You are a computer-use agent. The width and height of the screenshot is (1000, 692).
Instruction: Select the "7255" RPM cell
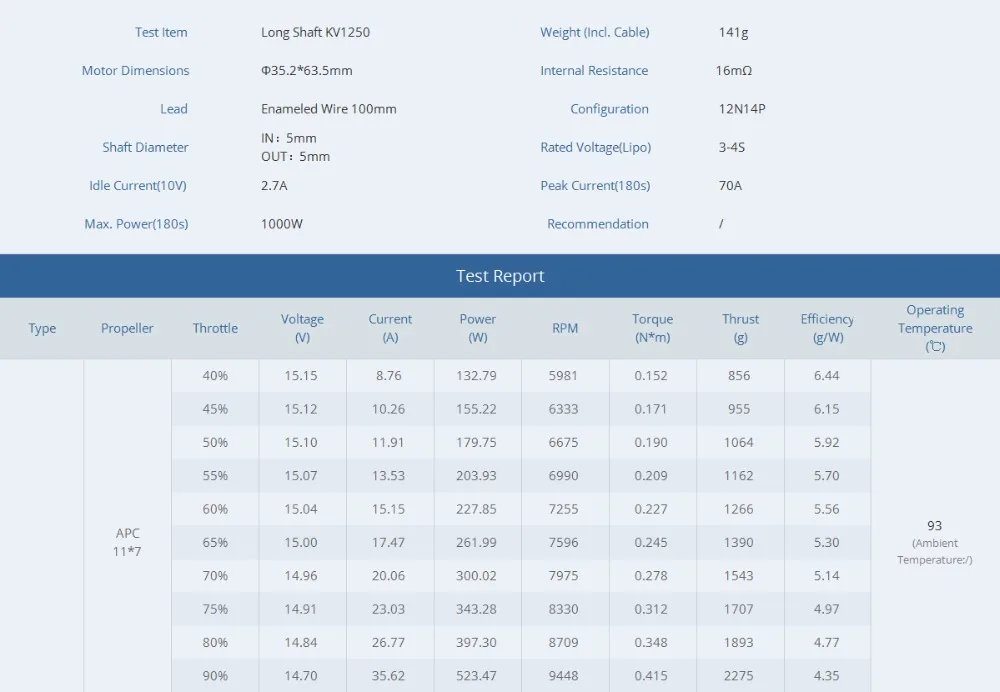point(563,509)
